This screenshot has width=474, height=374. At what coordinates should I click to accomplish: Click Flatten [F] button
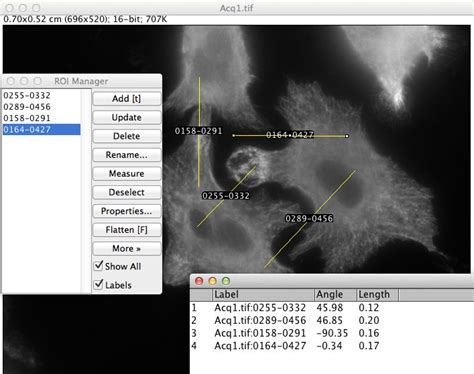coord(127,230)
